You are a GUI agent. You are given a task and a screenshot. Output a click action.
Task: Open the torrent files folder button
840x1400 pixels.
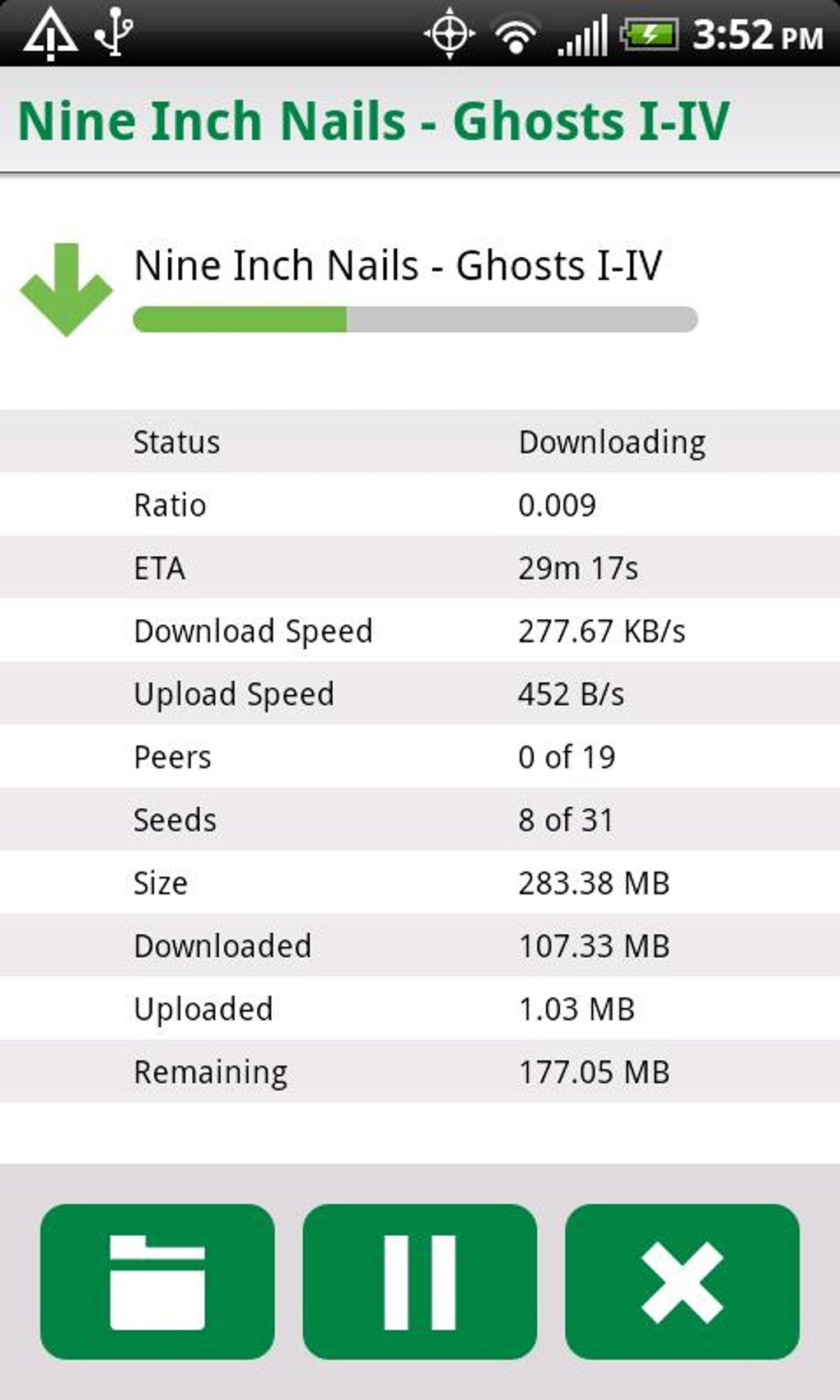point(157,1281)
